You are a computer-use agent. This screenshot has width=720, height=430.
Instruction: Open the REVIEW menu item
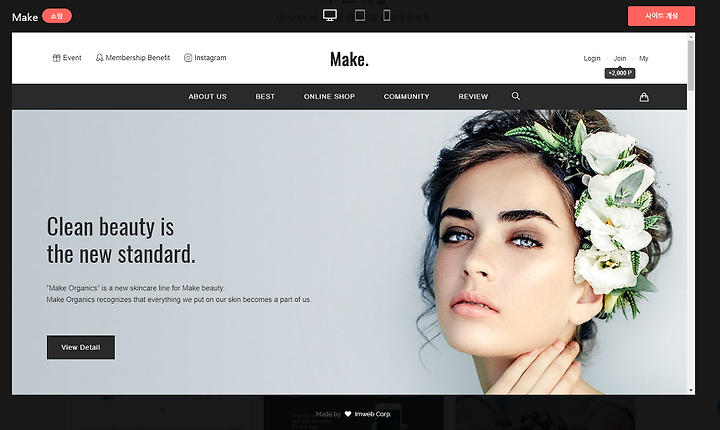pyautogui.click(x=473, y=96)
